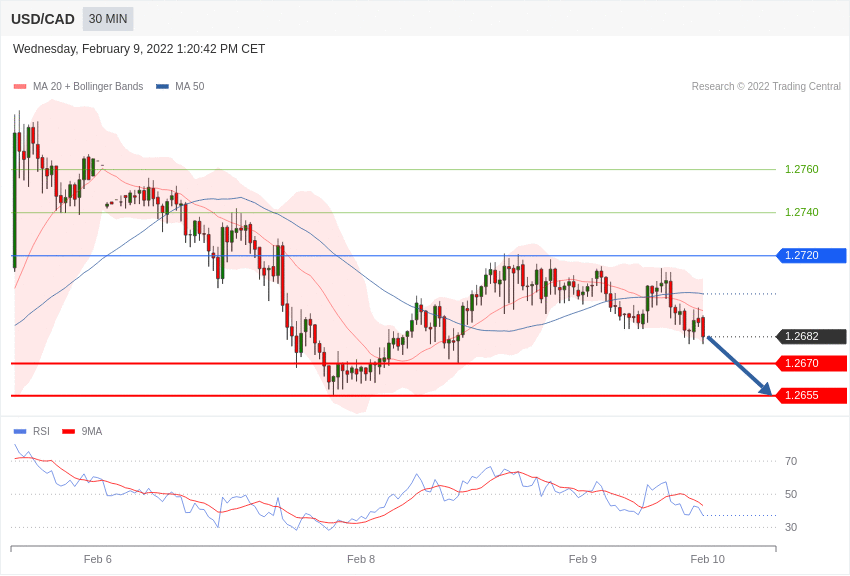Click the MA 50 legend blue swatch
This screenshot has width=850, height=576.
coord(162,86)
